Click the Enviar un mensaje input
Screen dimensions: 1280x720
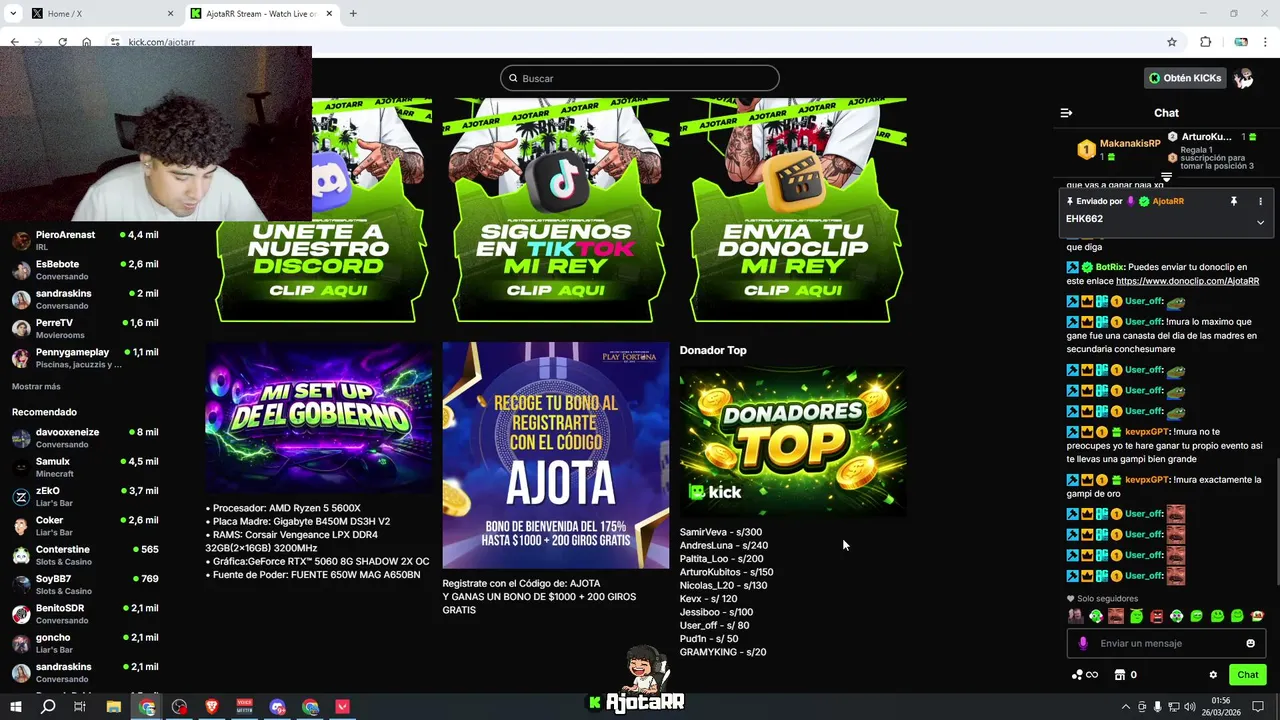1166,643
